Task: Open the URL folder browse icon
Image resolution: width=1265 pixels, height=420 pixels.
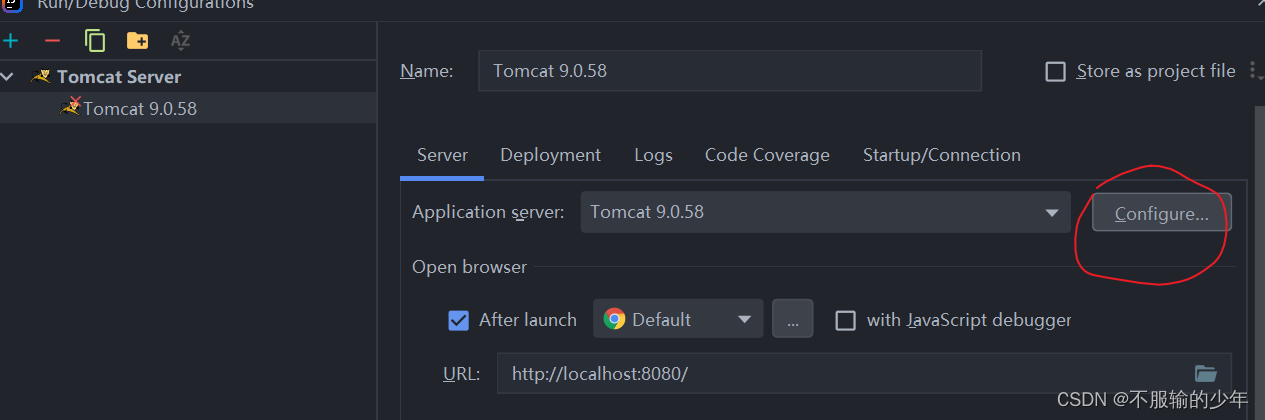Action: tap(1206, 374)
